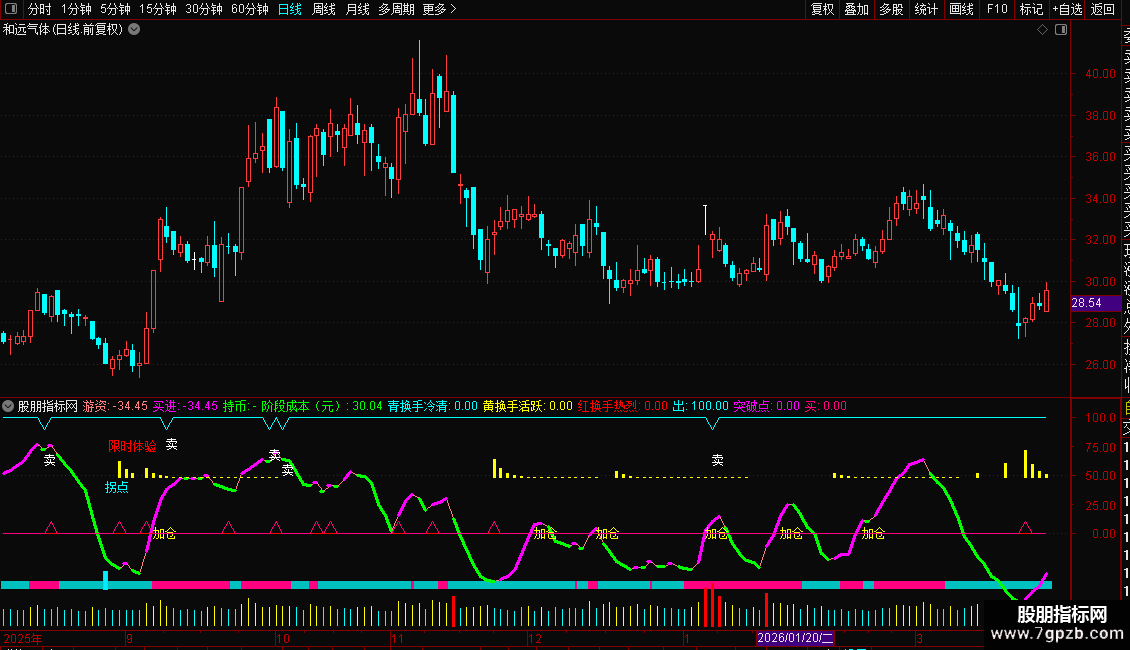The height and width of the screenshot is (650, 1130).
Task: Click the 28.54 current price label
Action: [x=1095, y=303]
